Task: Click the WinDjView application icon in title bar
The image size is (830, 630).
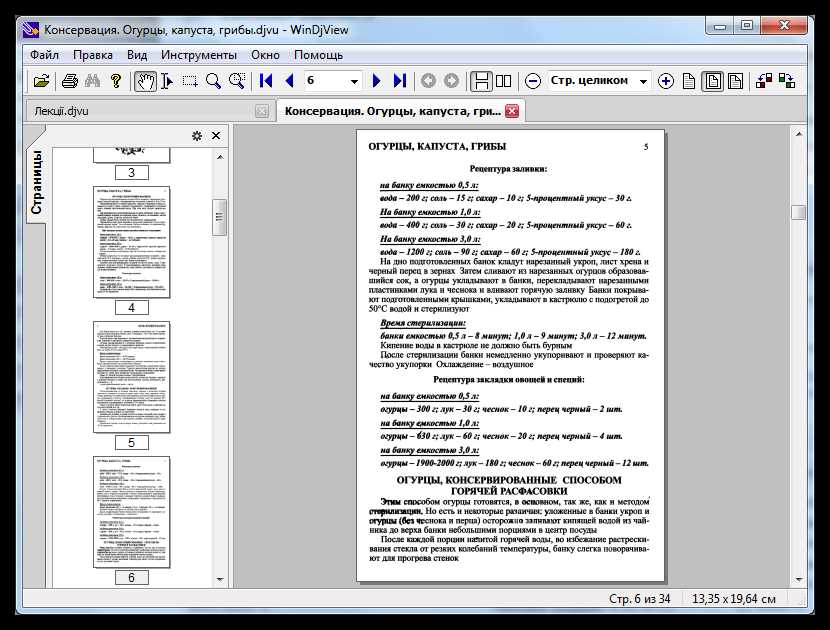Action: [x=31, y=30]
